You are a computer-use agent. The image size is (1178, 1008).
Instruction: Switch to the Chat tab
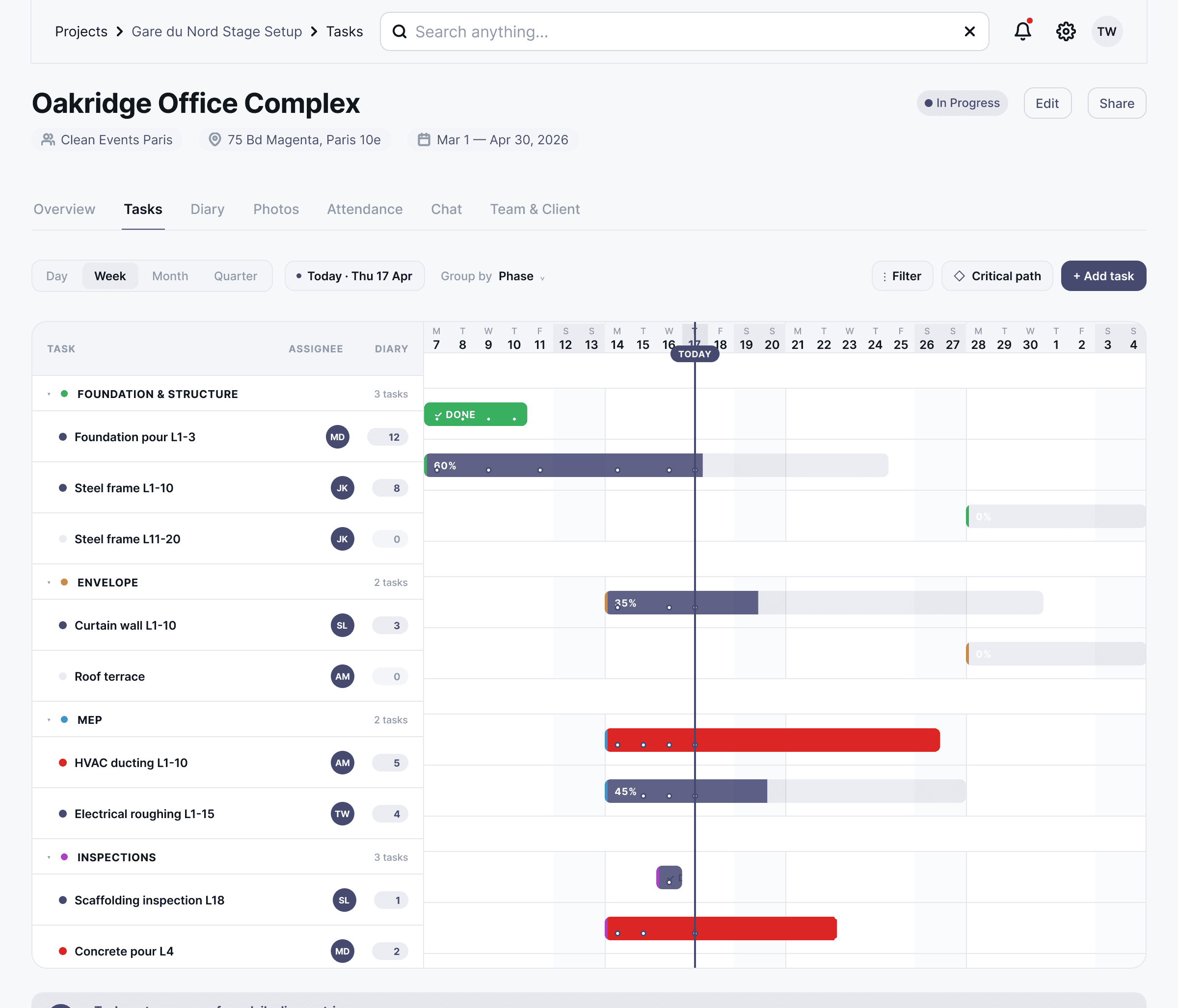(x=446, y=209)
